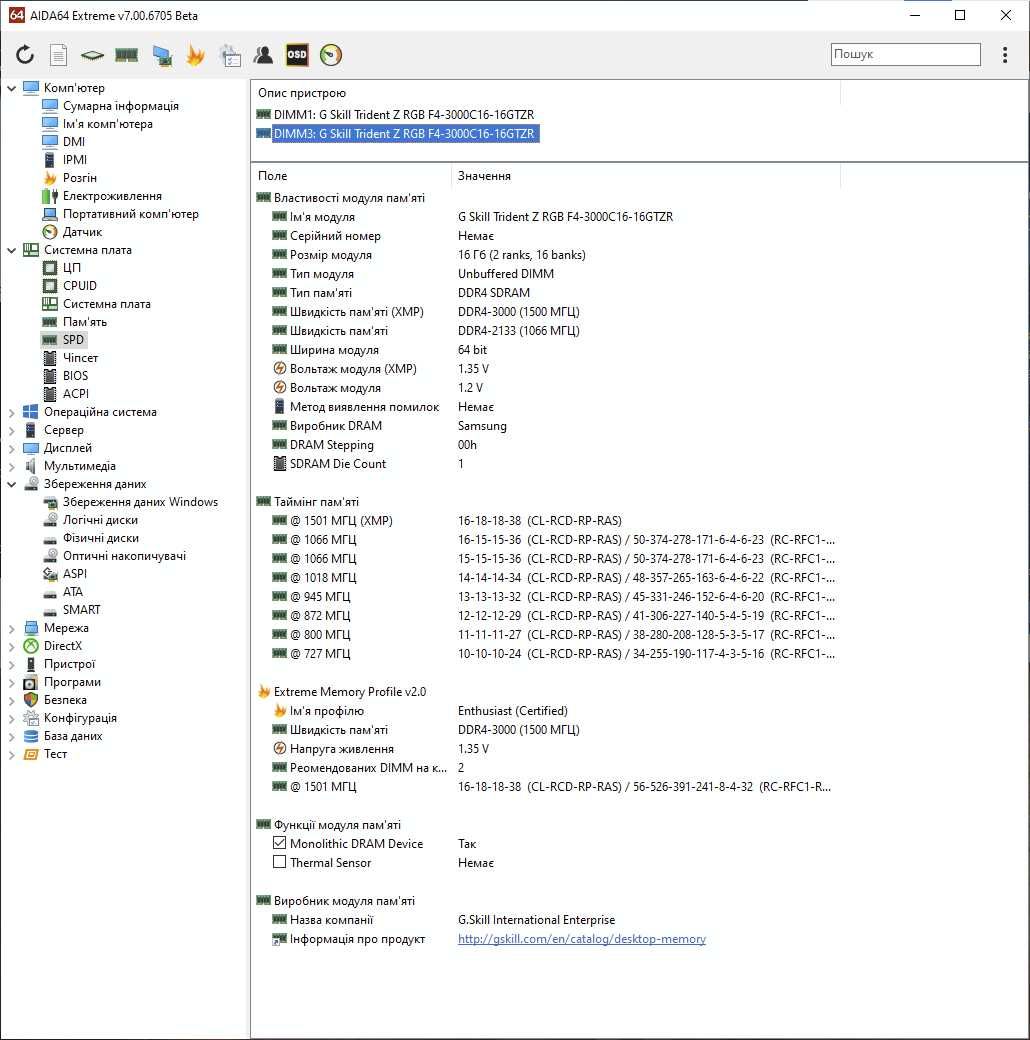Select Сумарна інформація in the tree
The image size is (1030, 1040).
120,106
